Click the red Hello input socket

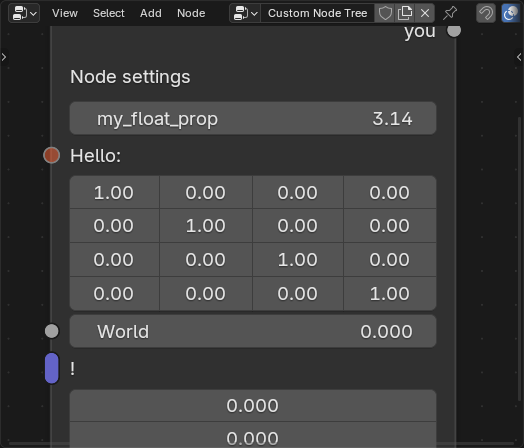[51, 155]
